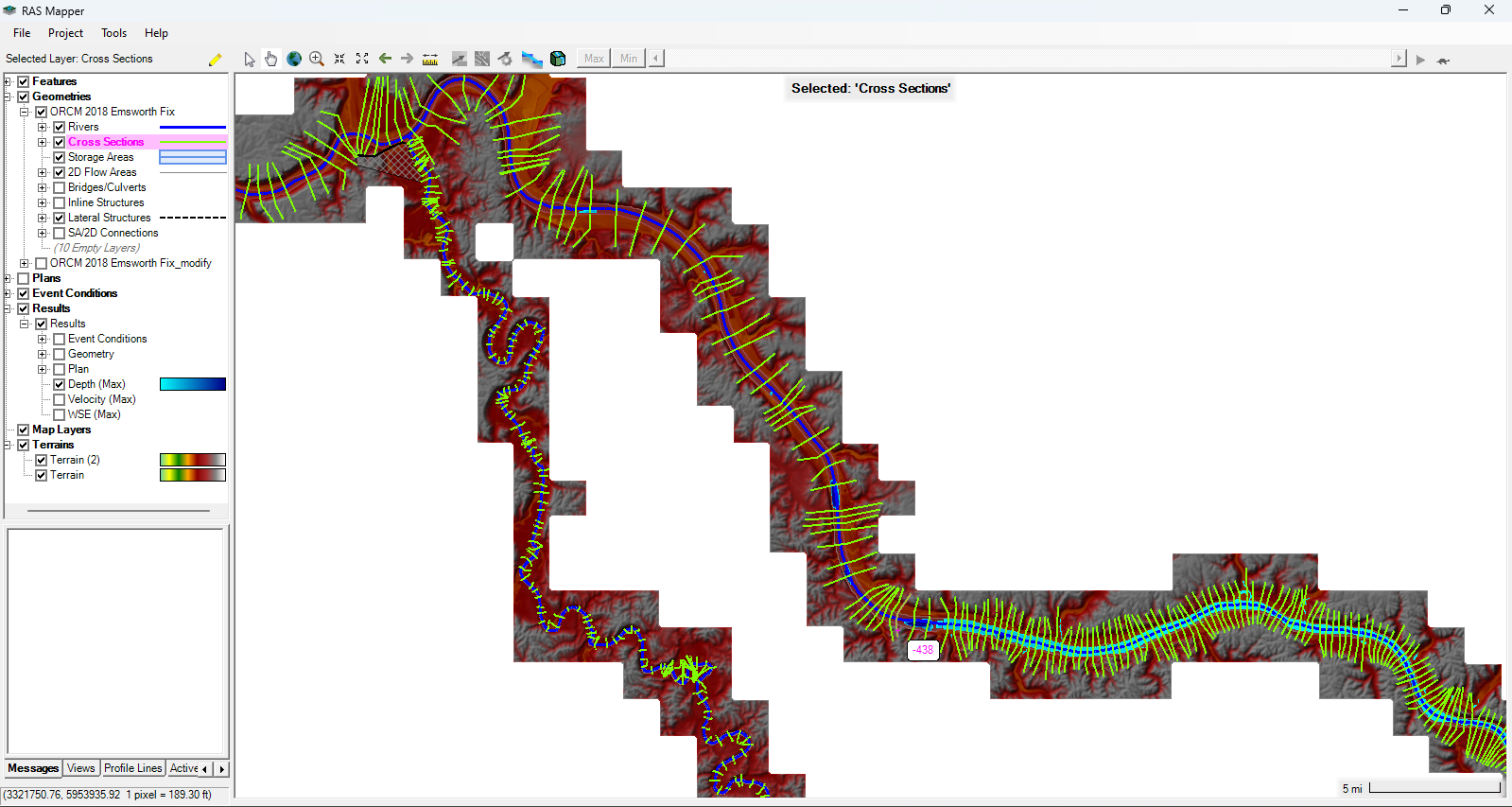Click the Max profile button
The image size is (1512, 807).
click(x=594, y=59)
